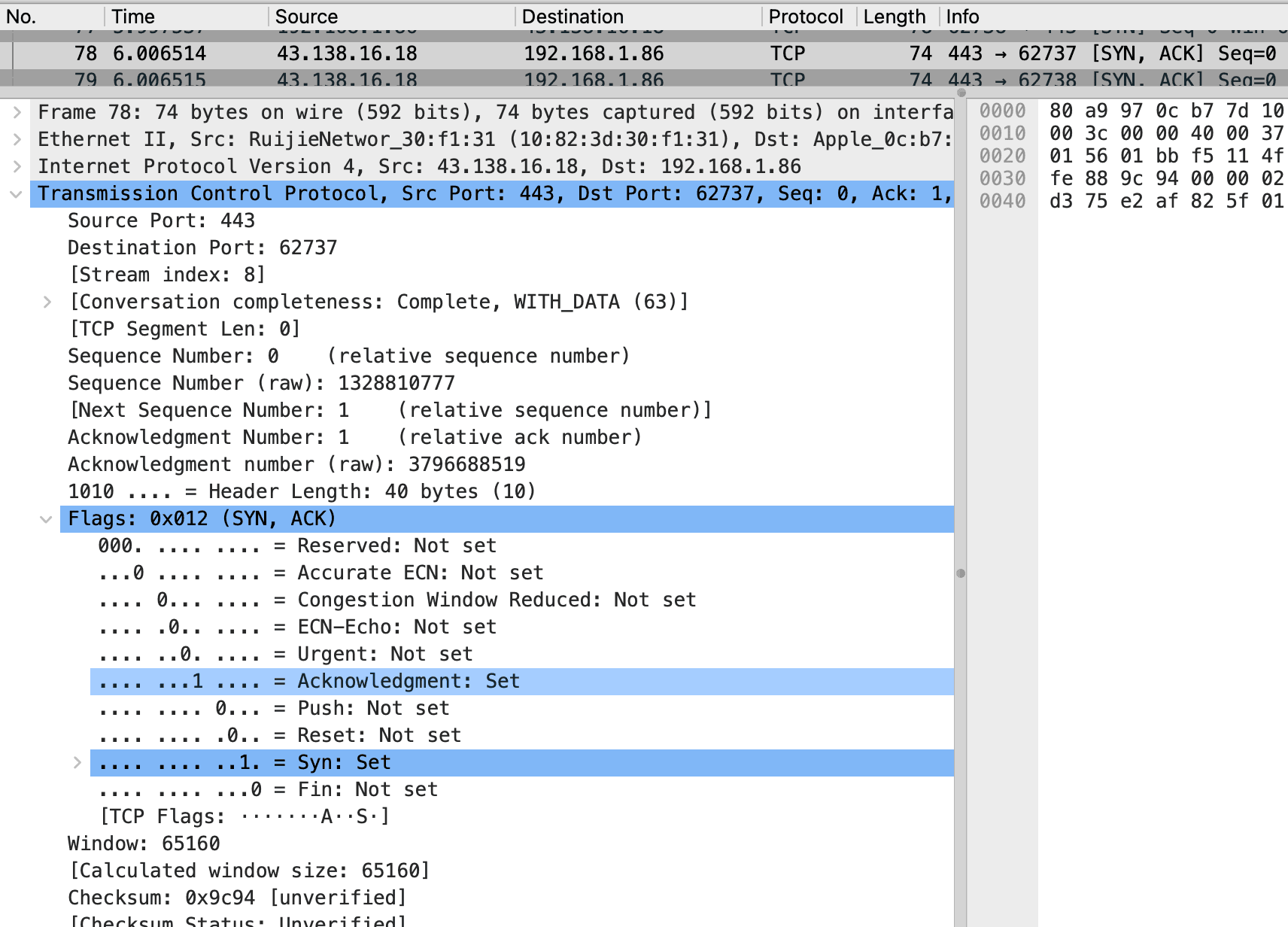Sort packets by the Time column

[x=186, y=17]
